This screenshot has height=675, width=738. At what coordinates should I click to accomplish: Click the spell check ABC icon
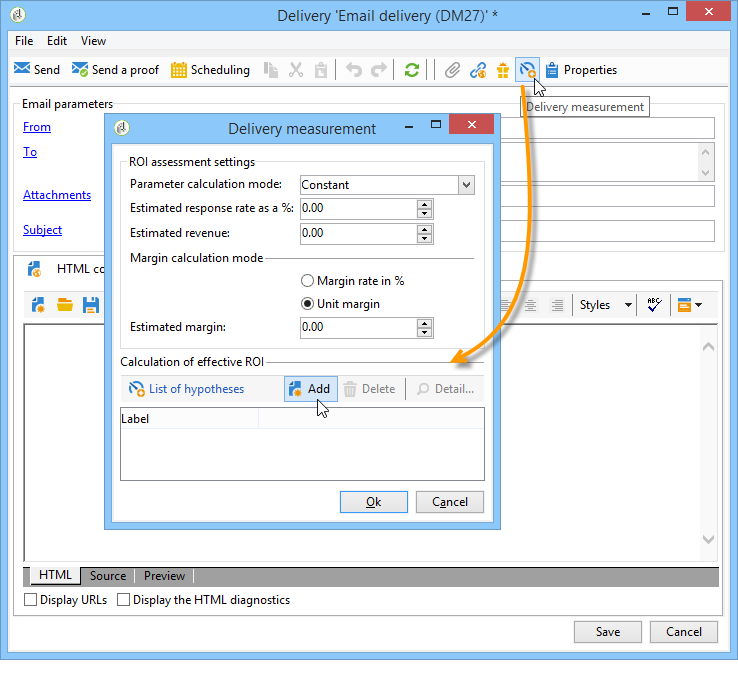pos(654,305)
